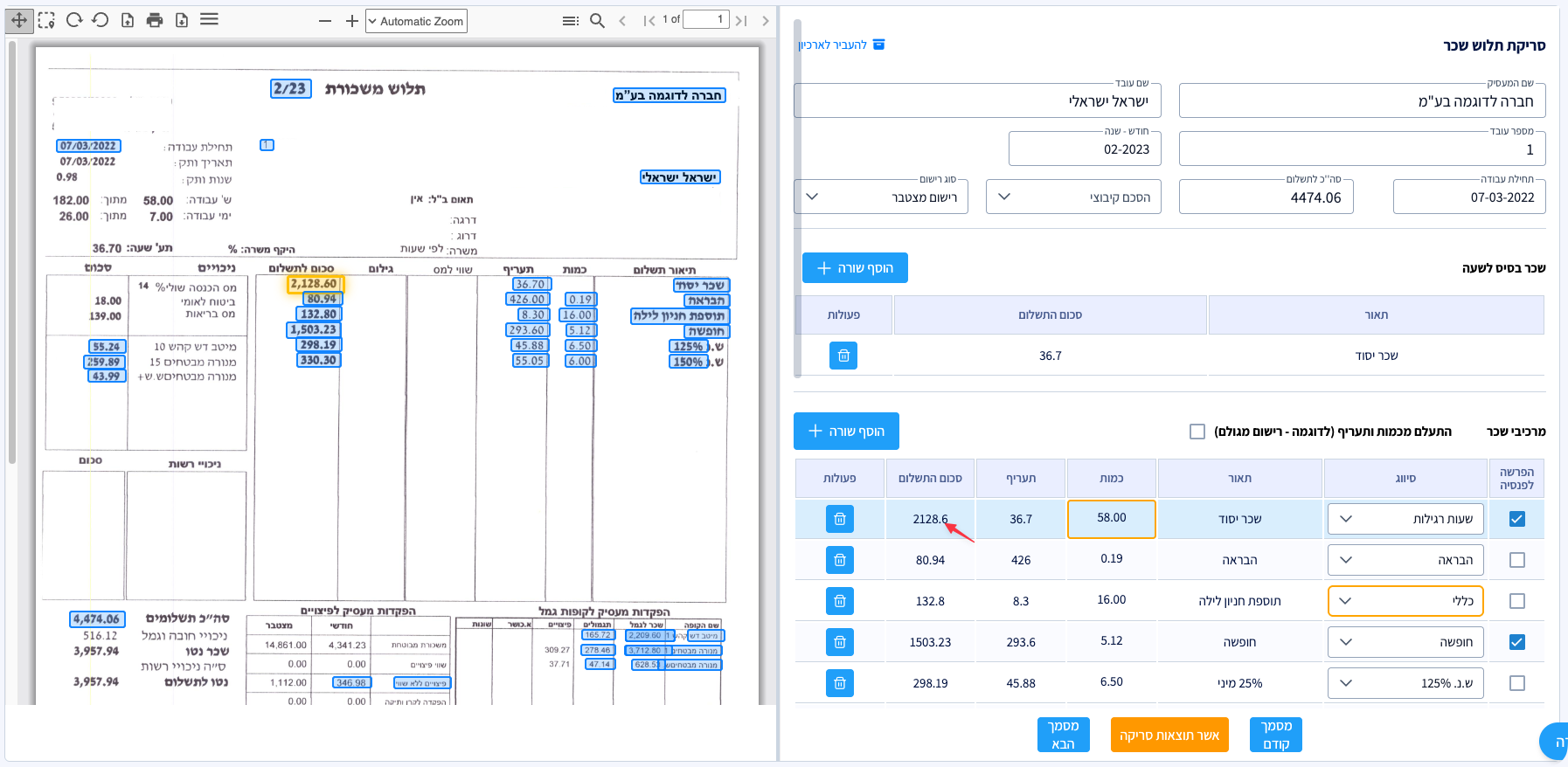1568x767 pixels.
Task: Rotate the document clockwise
Action: [74, 20]
